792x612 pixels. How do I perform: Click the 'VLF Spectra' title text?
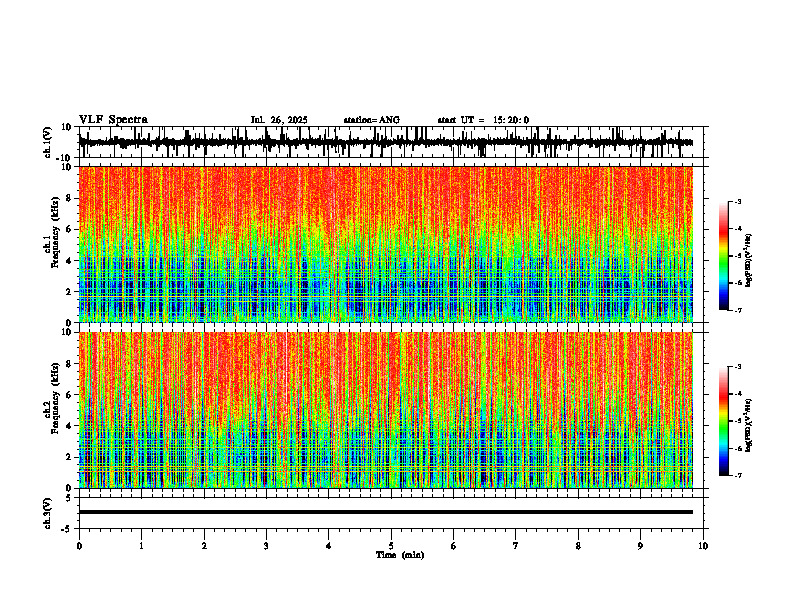pos(113,120)
